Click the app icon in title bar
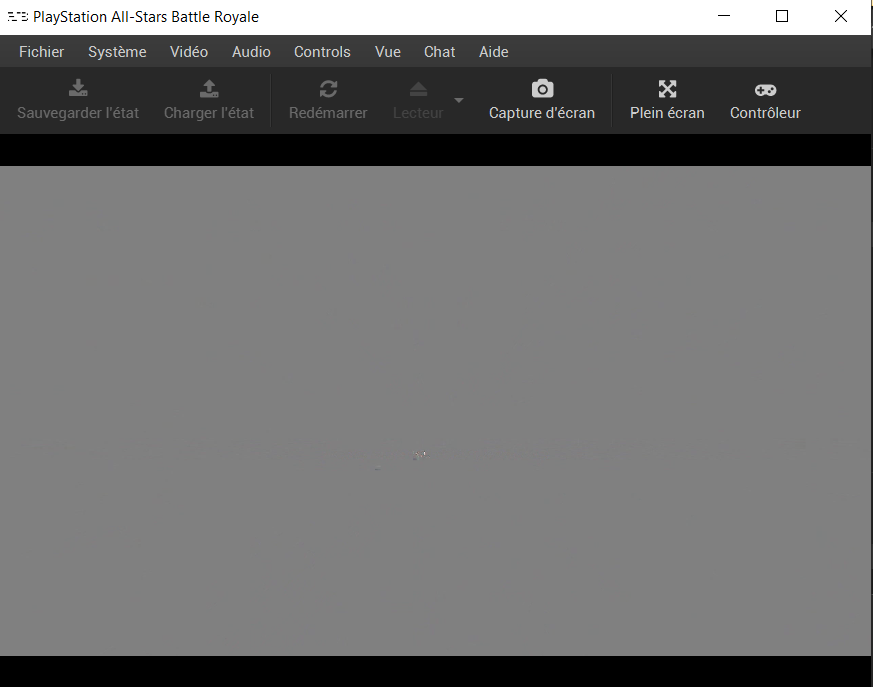The height and width of the screenshot is (687, 873). (17, 17)
